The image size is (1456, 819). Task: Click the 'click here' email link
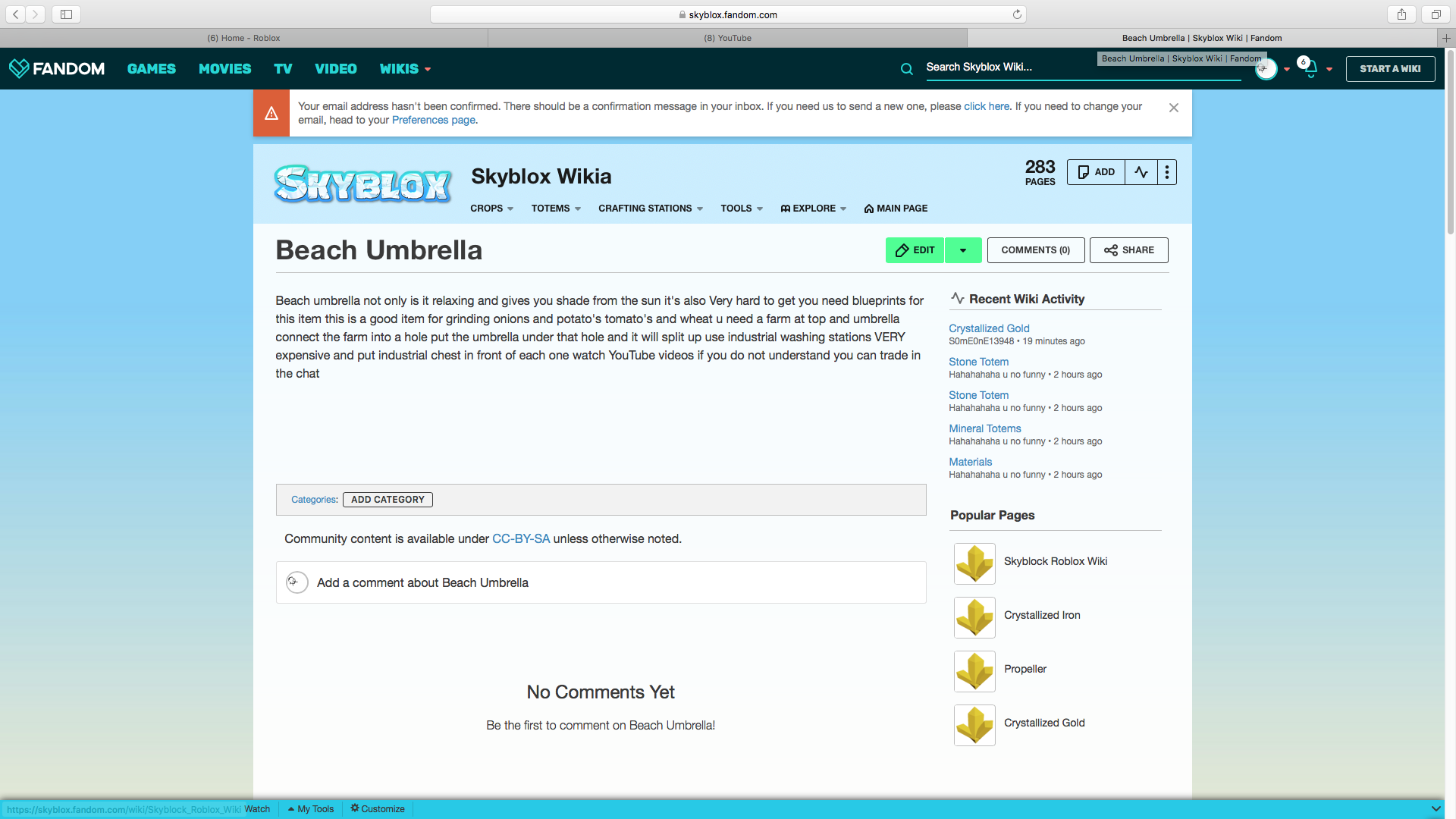click(x=986, y=106)
